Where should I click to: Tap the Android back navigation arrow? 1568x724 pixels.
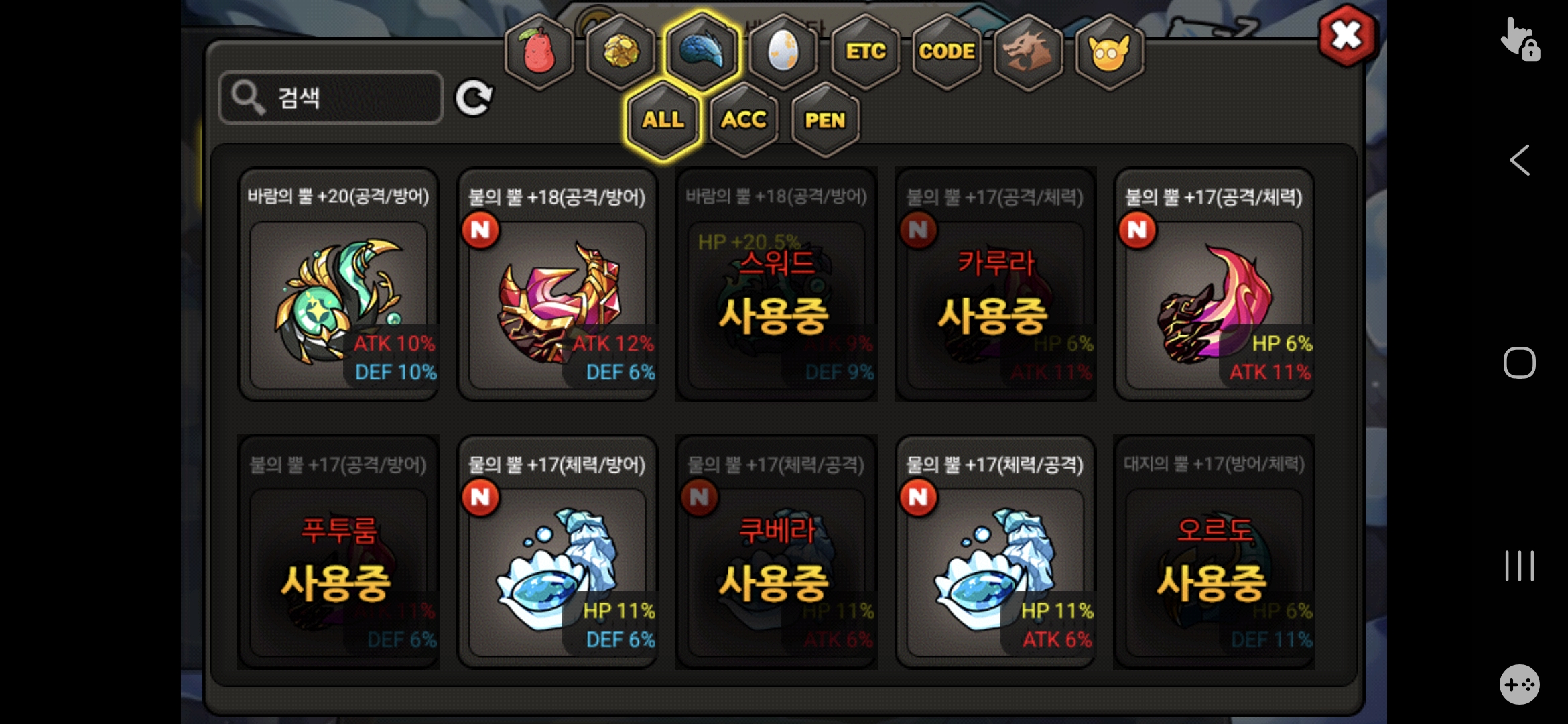coord(1519,160)
